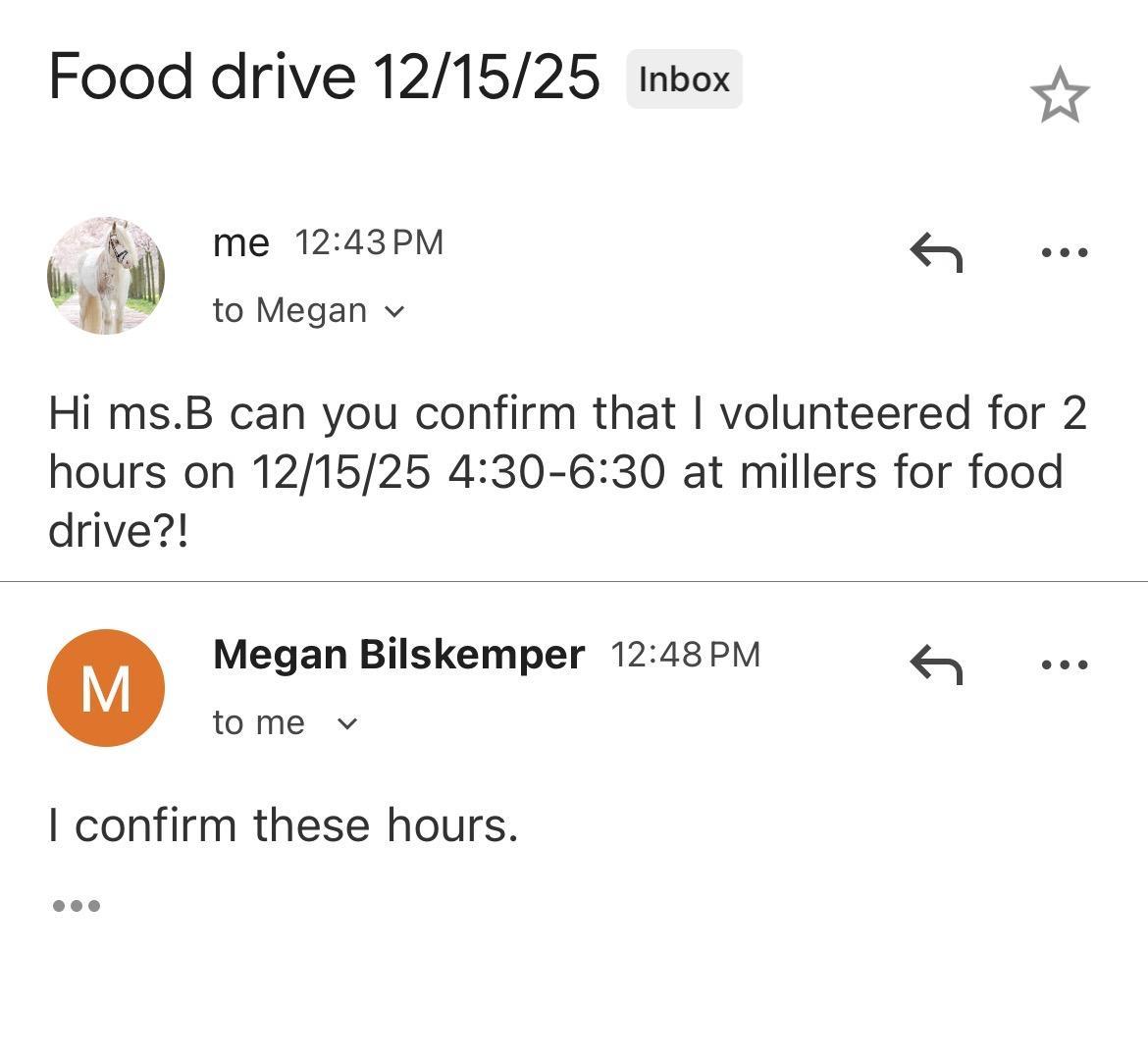The width and height of the screenshot is (1148, 1062).
Task: Click the 12:48 PM timestamp
Action: 685,655
